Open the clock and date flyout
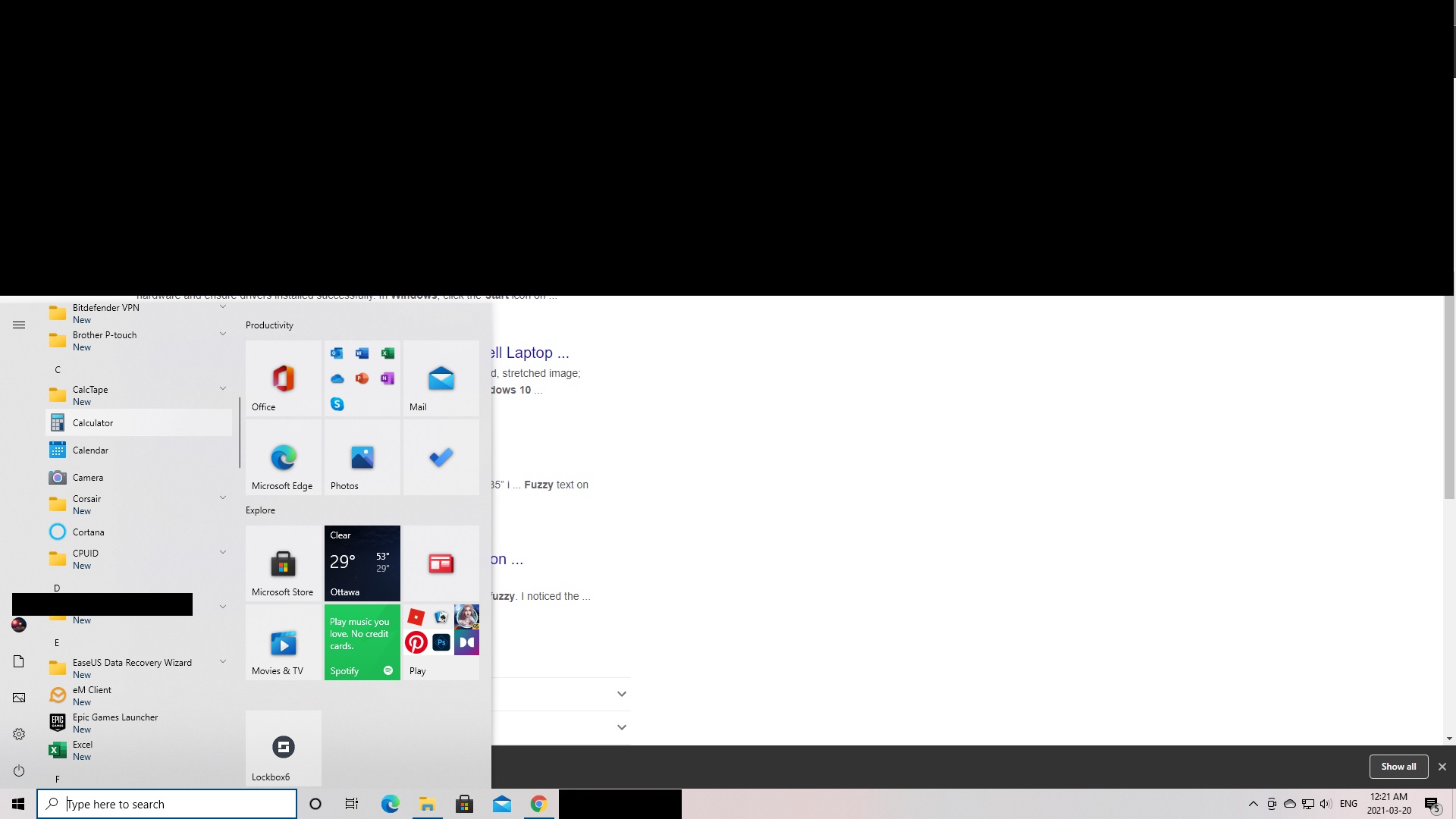 click(x=1389, y=804)
